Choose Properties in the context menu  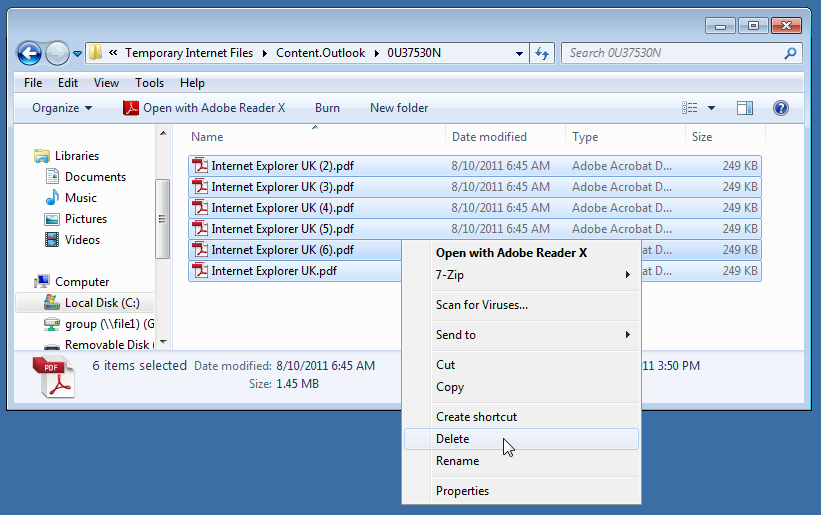click(522, 491)
